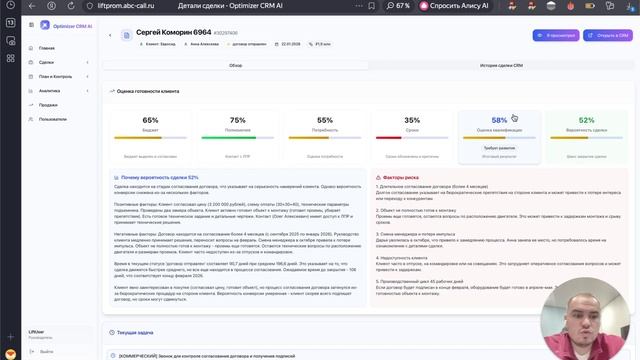Viewport: 640px width, 360px height.
Task: Click the 52% deal probability card
Action: (587, 137)
